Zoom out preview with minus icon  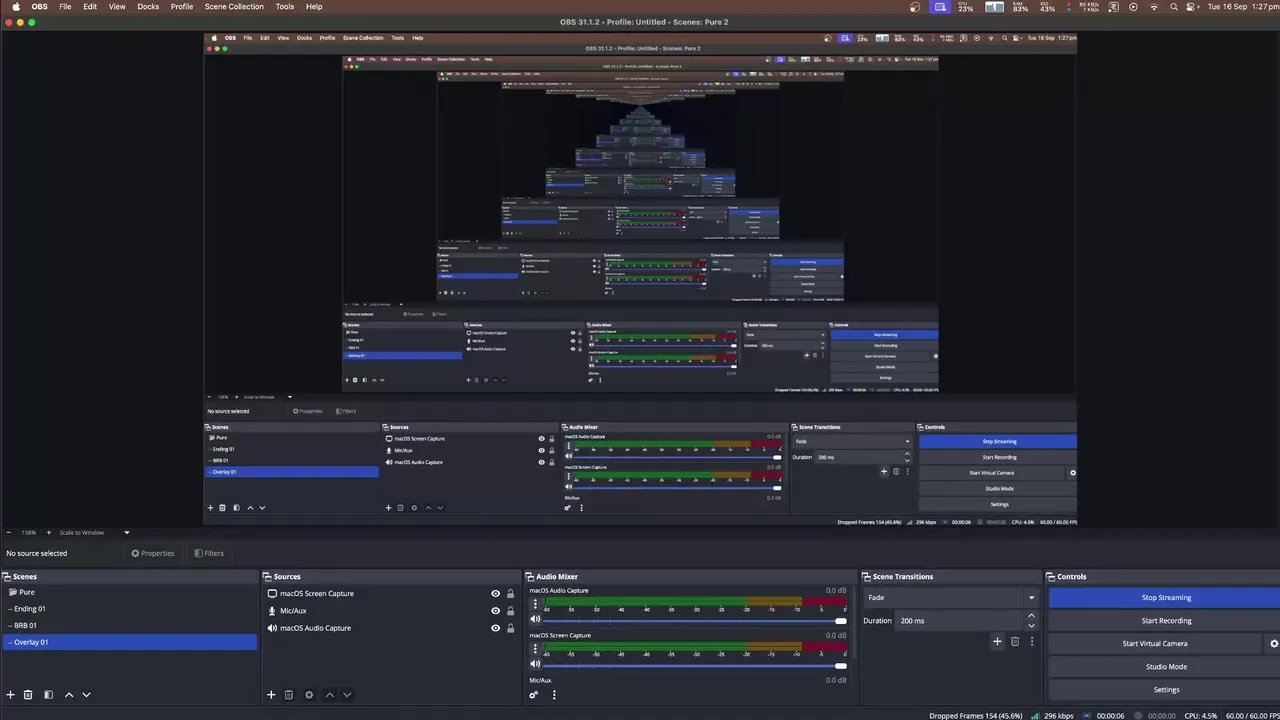click(x=9, y=532)
